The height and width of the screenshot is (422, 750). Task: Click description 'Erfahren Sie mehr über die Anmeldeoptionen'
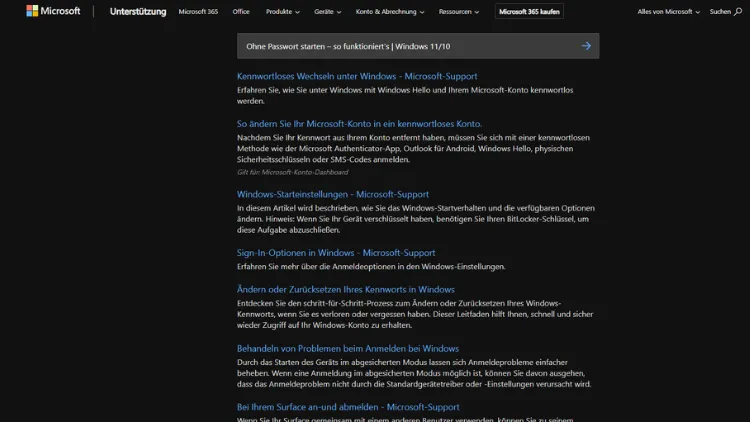371,267
